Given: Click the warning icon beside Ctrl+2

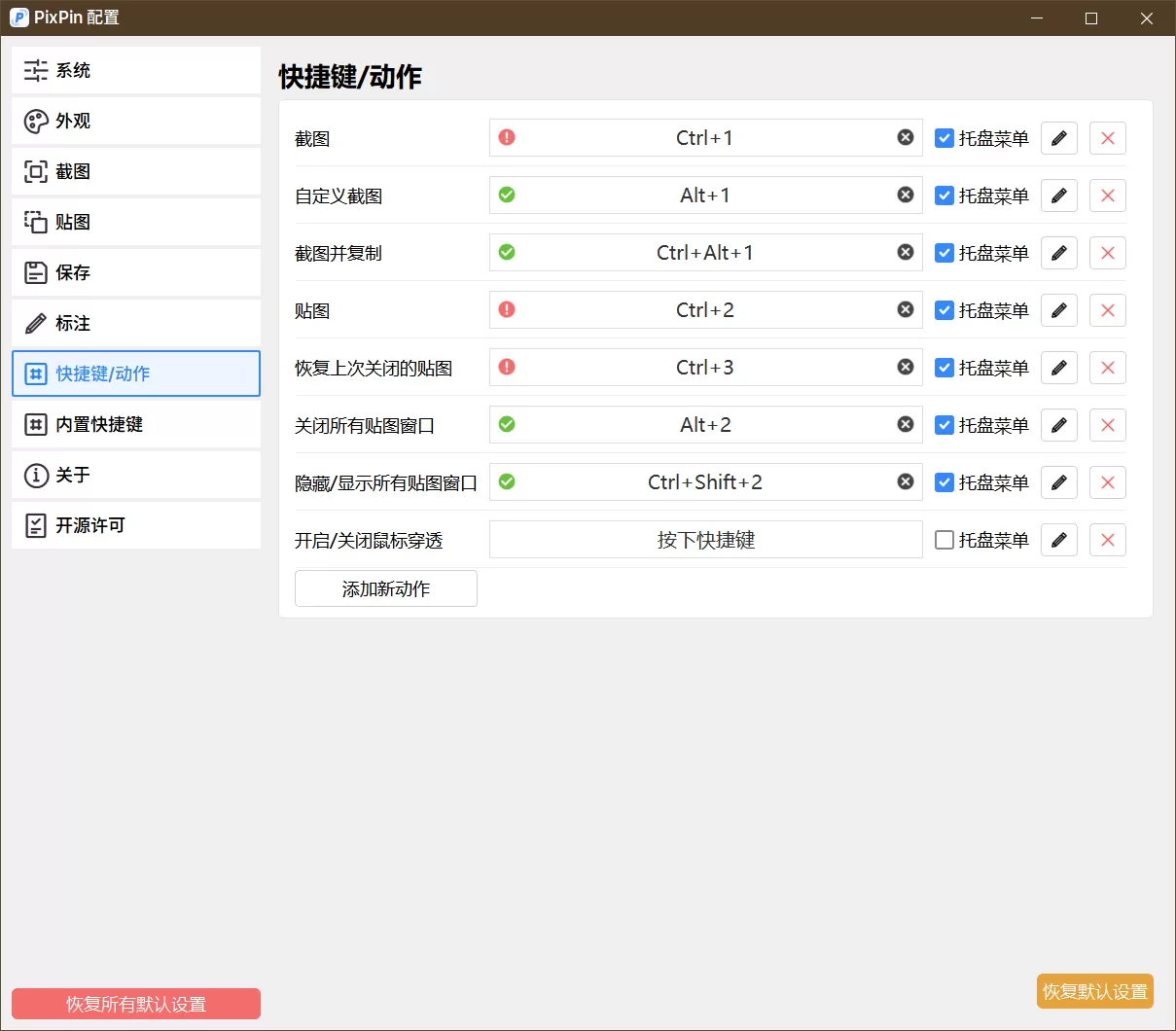Looking at the screenshot, I should 506,309.
